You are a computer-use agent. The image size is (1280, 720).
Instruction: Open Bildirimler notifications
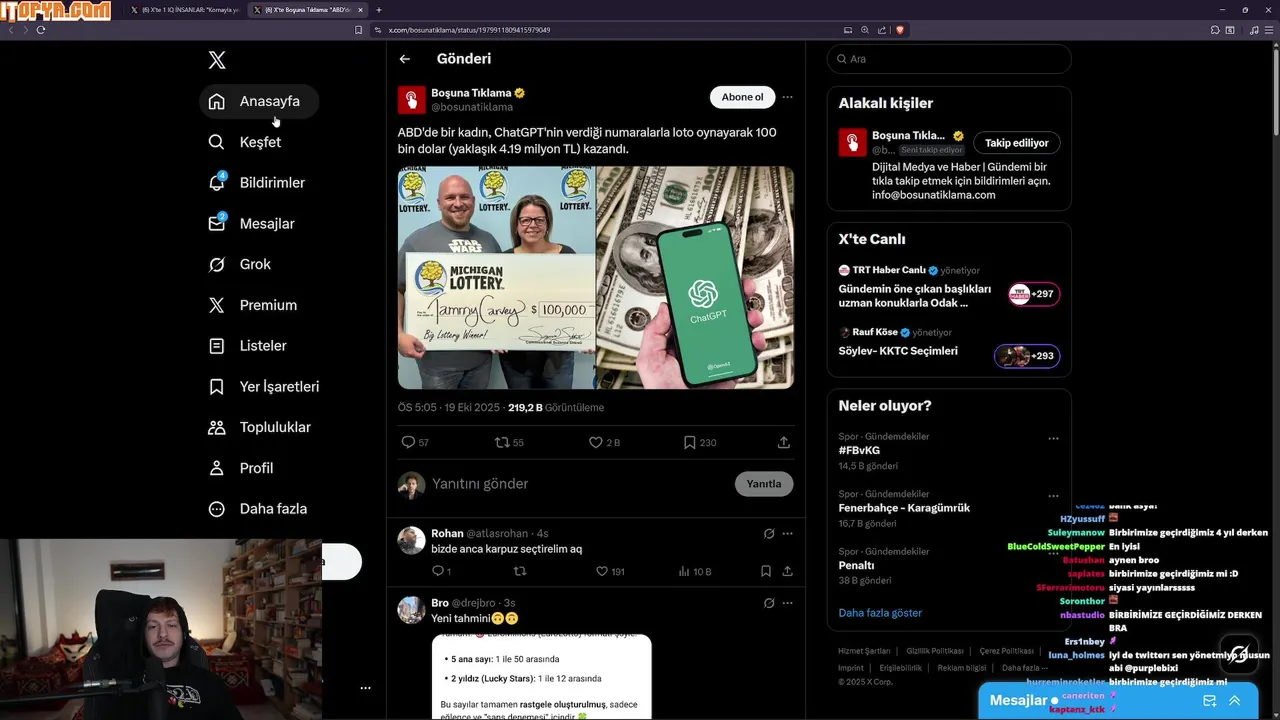[257, 183]
